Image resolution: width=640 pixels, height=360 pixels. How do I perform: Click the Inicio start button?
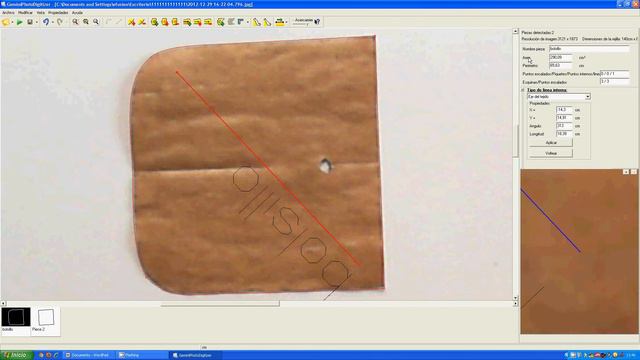pos(16,355)
